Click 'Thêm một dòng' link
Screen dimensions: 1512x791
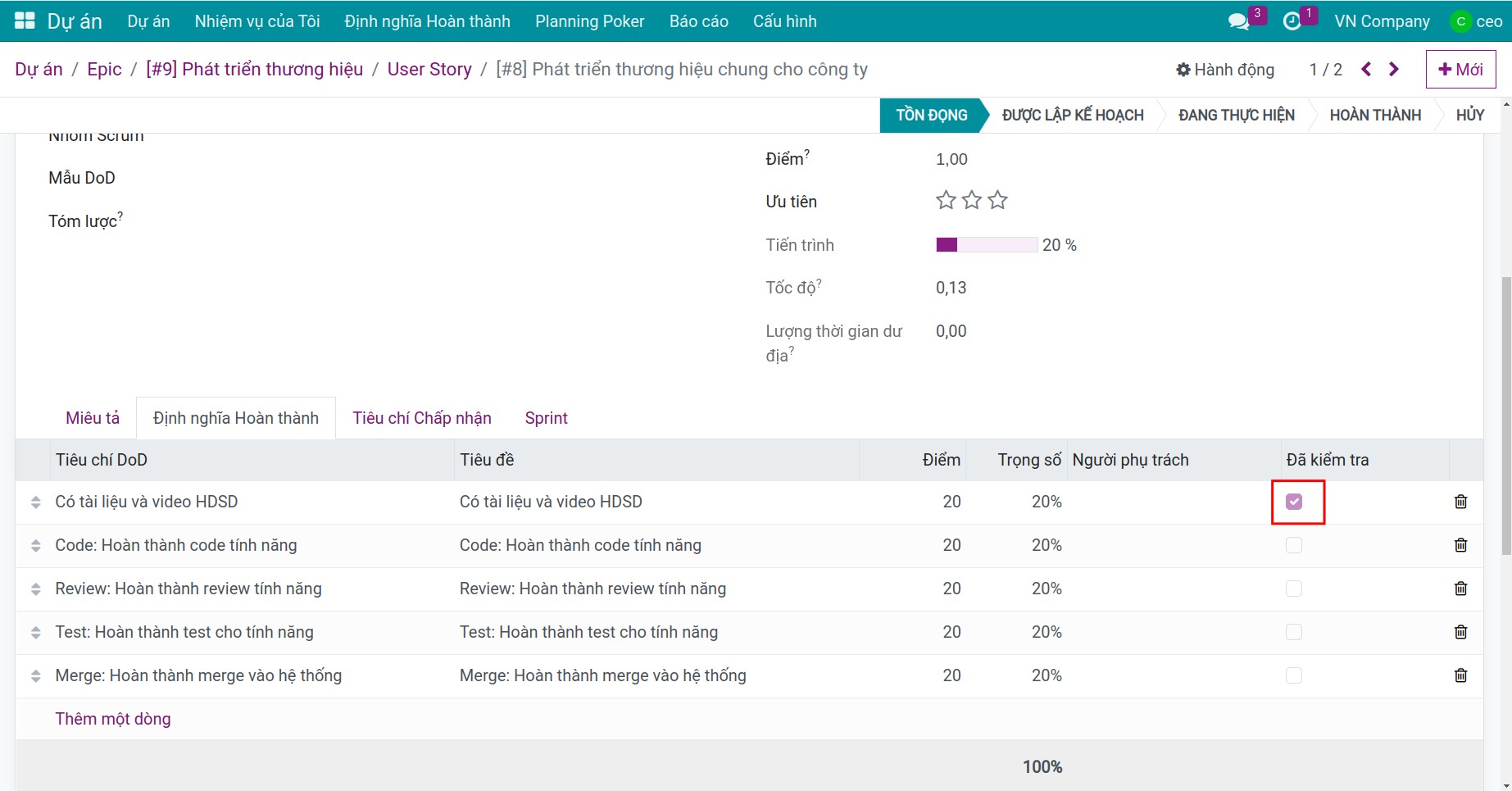tap(113, 719)
